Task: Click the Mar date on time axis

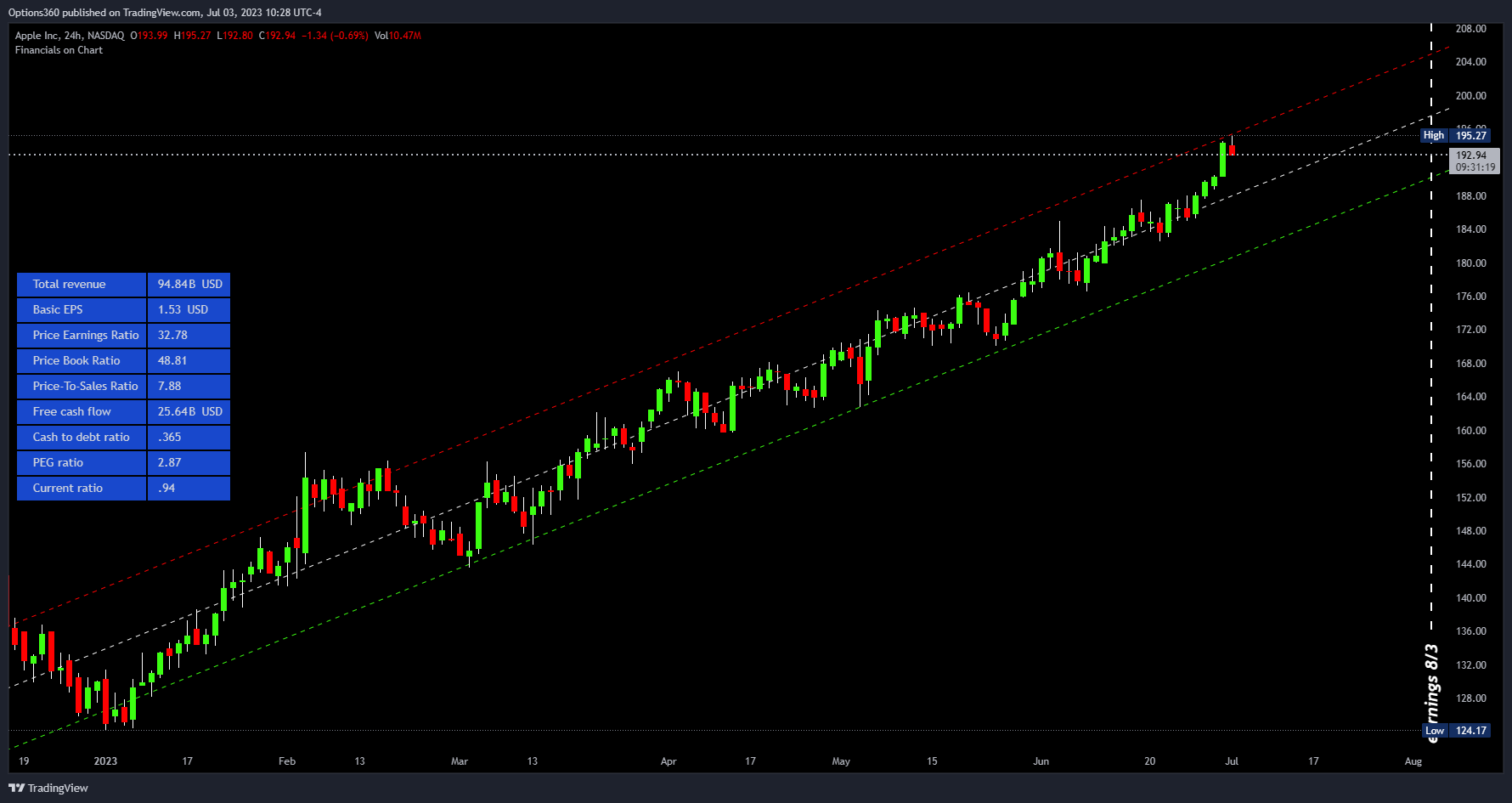Action: point(460,761)
